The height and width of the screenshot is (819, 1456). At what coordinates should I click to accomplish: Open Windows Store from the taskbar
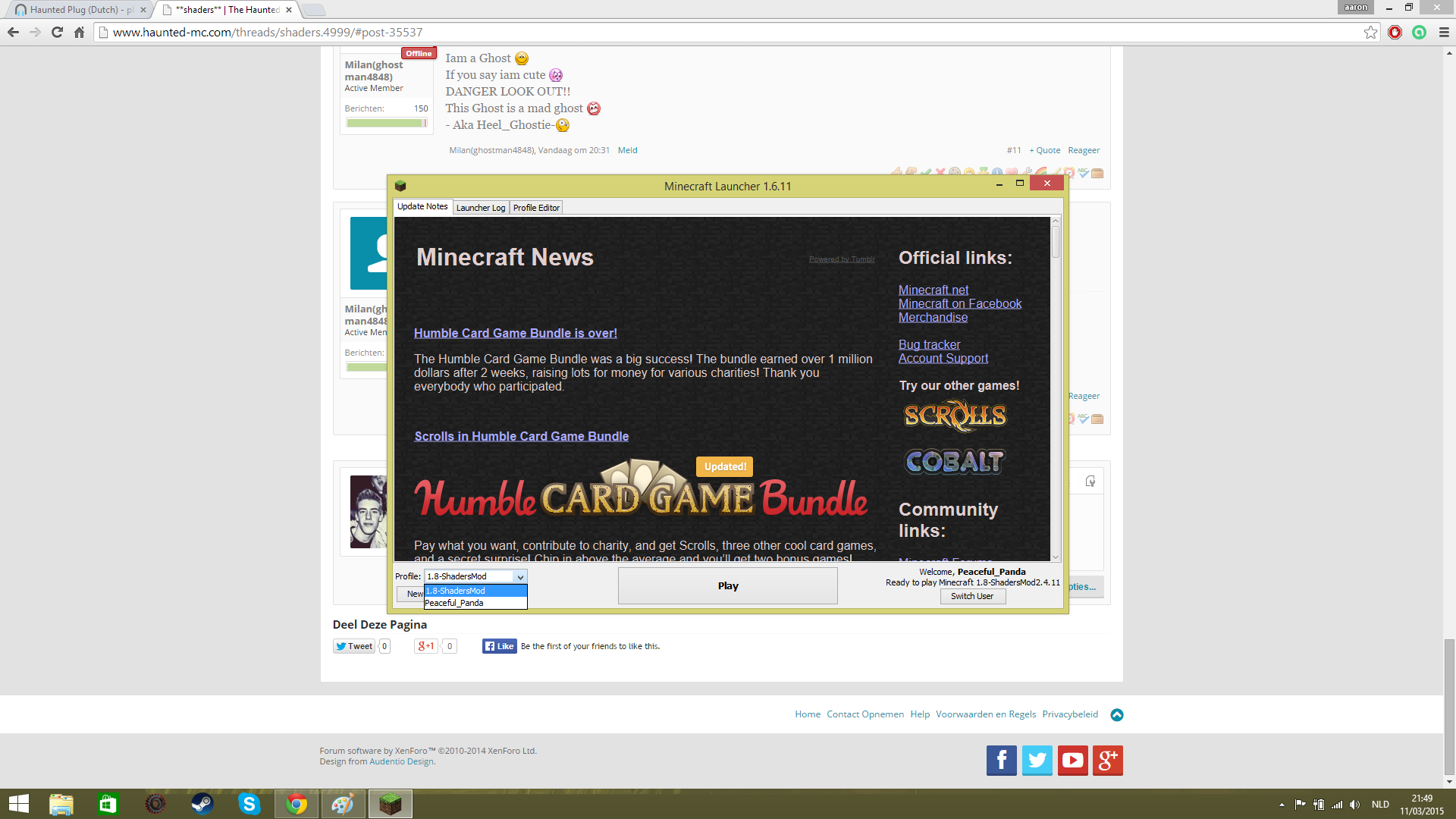point(108,804)
